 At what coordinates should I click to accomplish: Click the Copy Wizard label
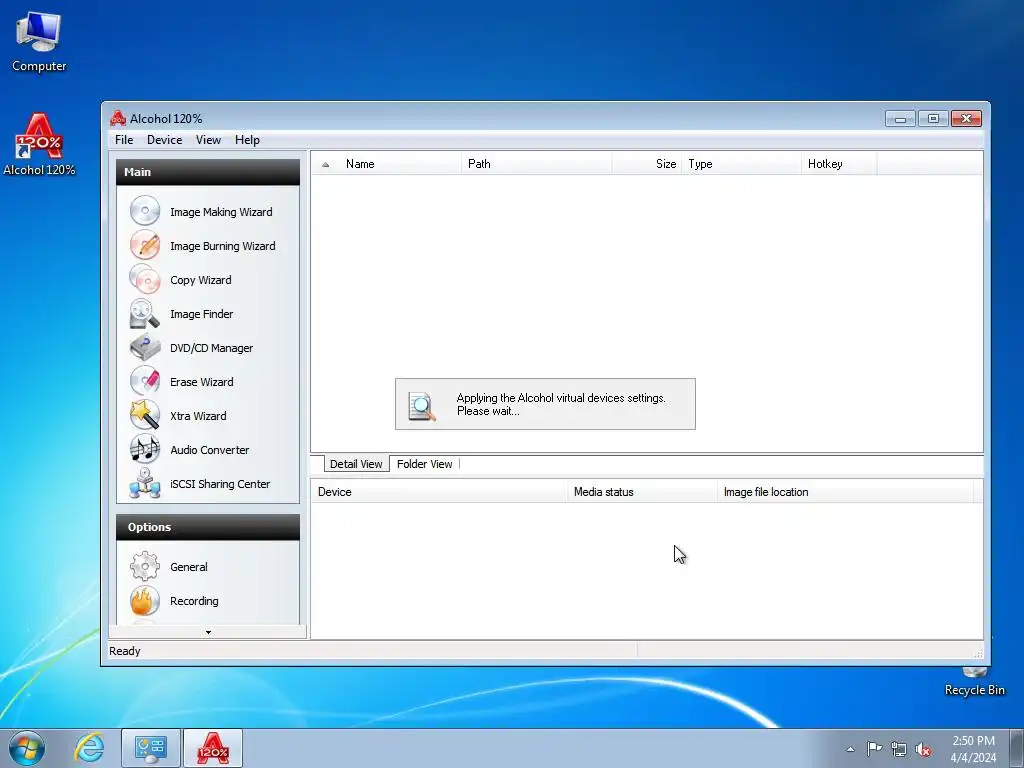point(200,280)
